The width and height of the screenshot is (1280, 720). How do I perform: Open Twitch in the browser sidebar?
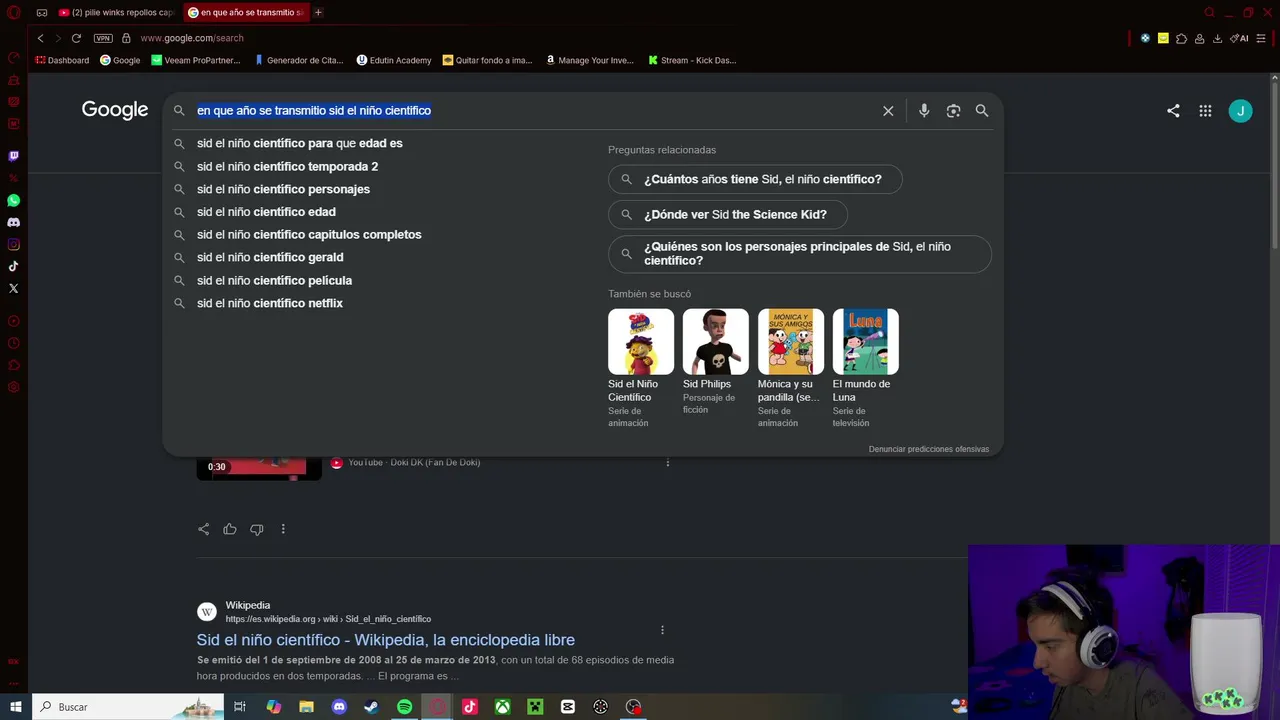point(13,156)
